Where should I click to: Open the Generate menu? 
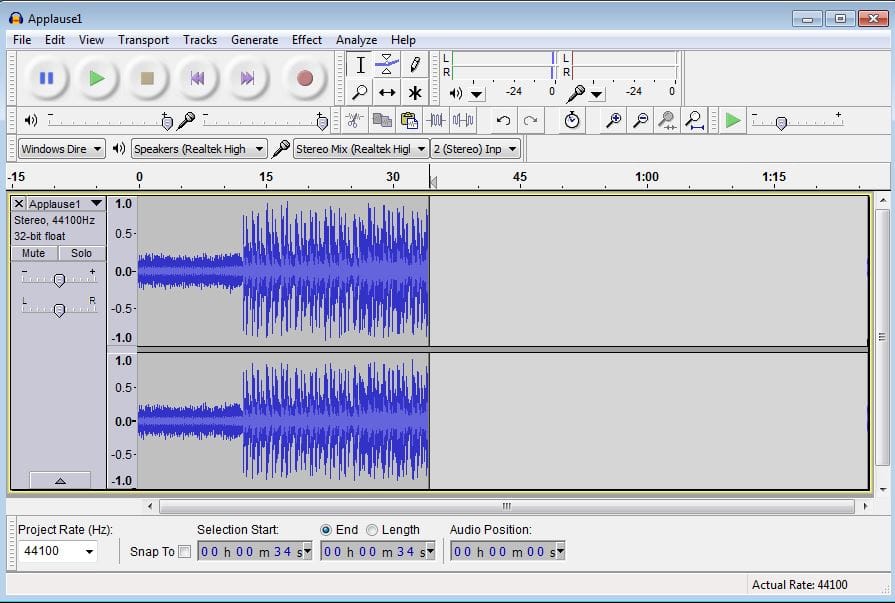254,40
